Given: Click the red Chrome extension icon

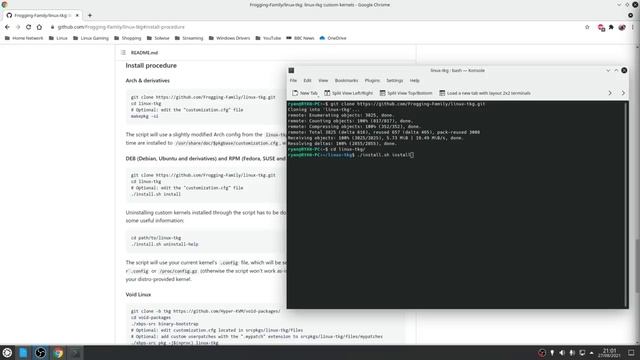Looking at the screenshot, I should tap(600, 27).
